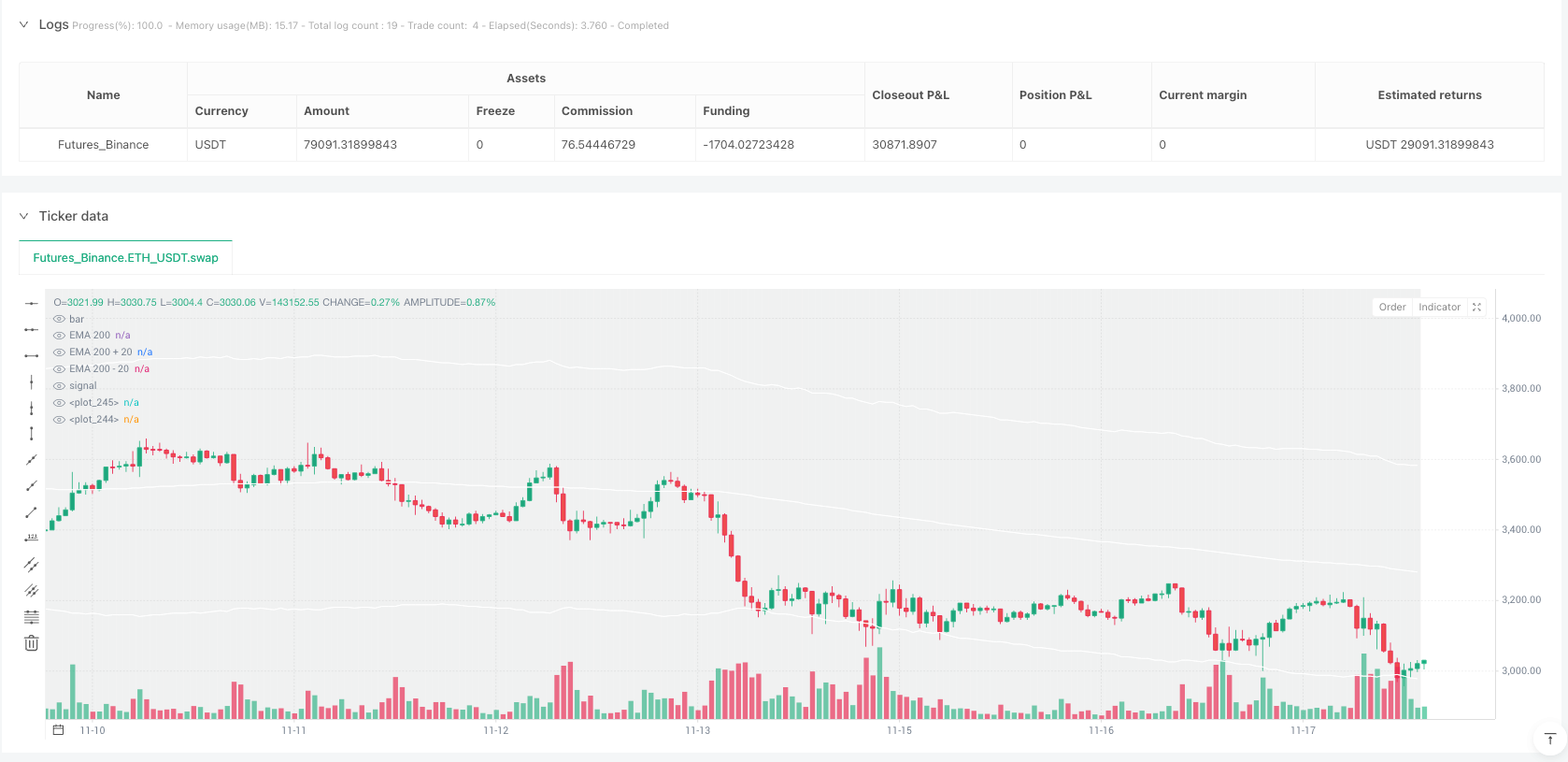Screen dimensions: 1568x762
Task: Hide the signal plot
Action: coord(59,386)
